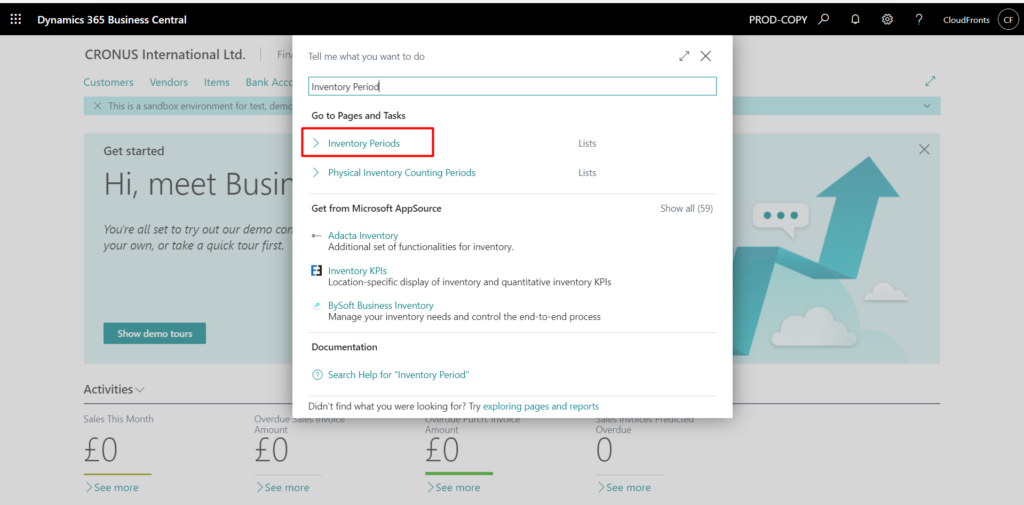Open the Bank Accounts menu item
This screenshot has height=505, width=1024.
268,82
